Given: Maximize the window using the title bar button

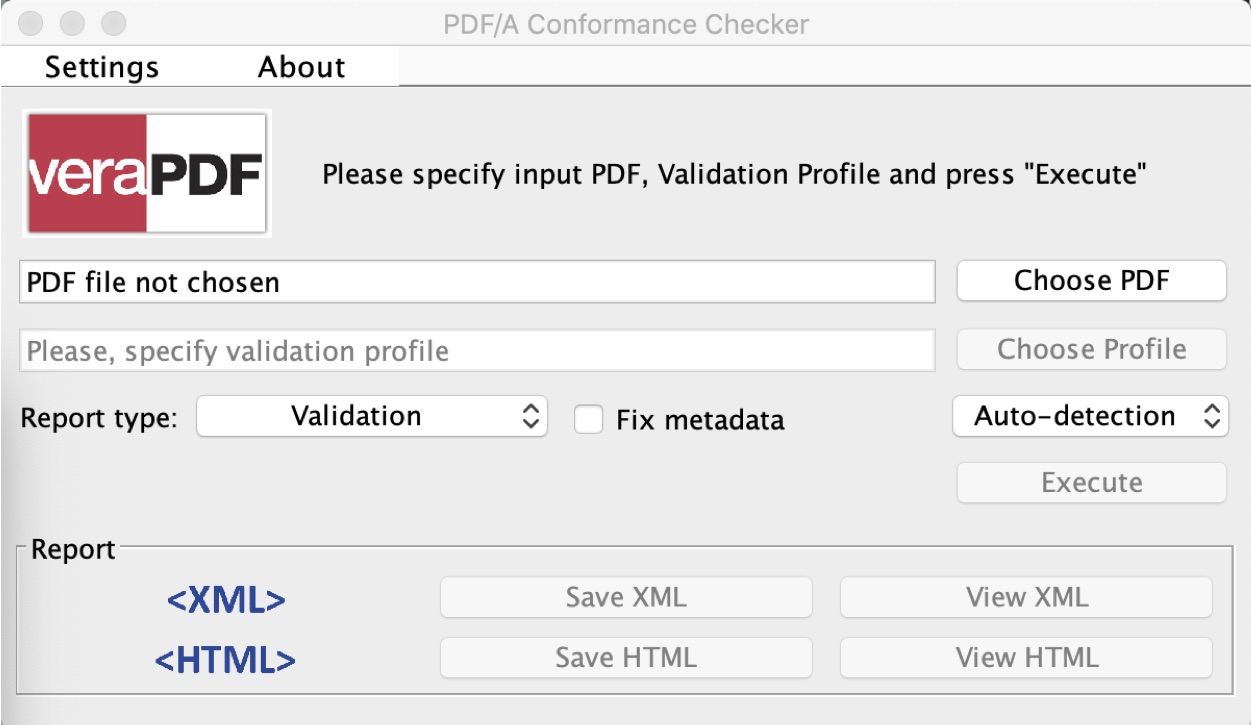Looking at the screenshot, I should (115, 22).
